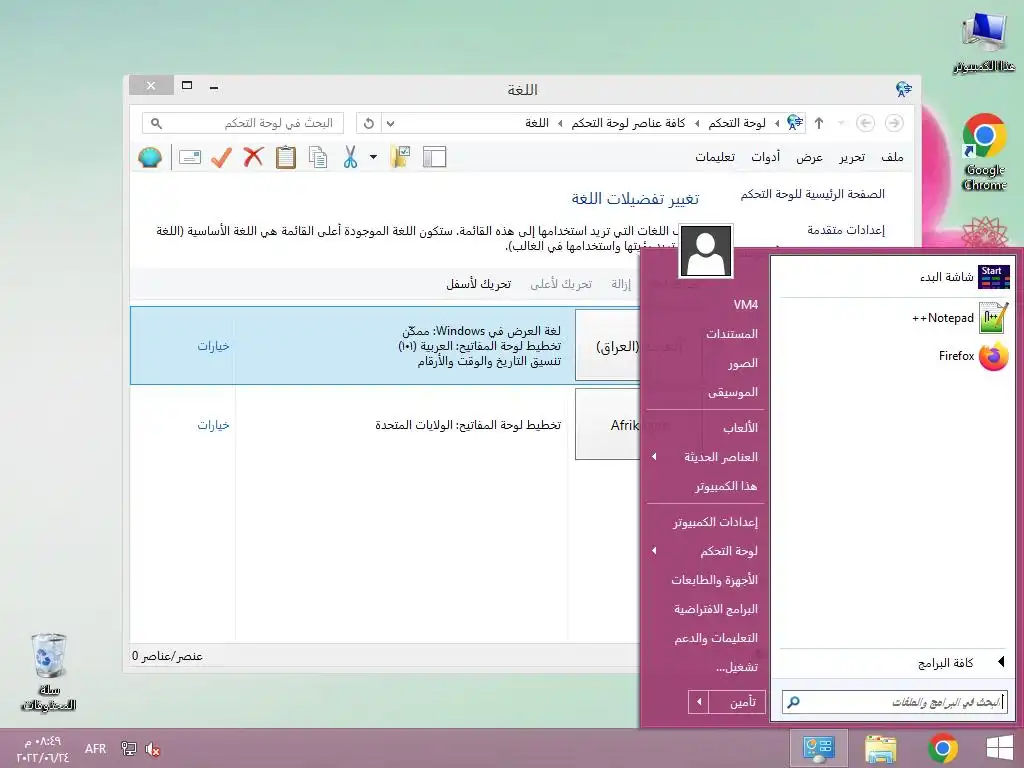Screen dimensions: 1024x768
Task: Open This PC (هذا الكمبيوتر) in start menu
Action: [x=726, y=487]
